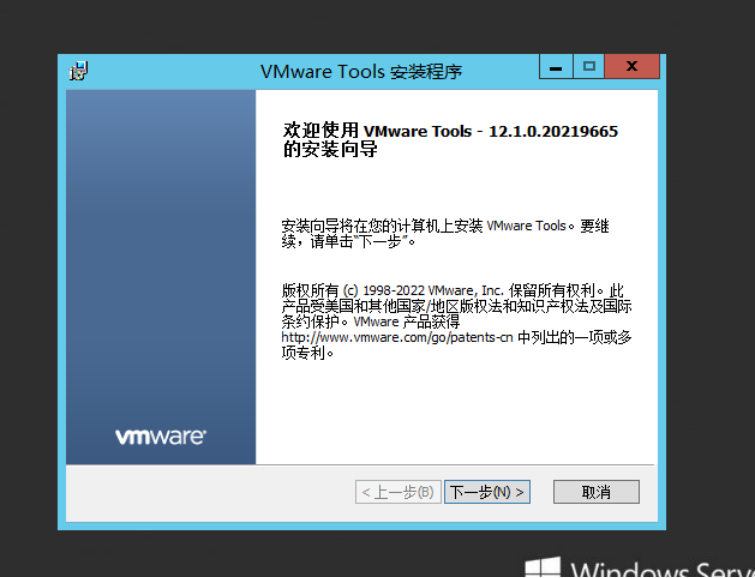Click the title bar text VMware Tools 安装程序

coord(361,72)
